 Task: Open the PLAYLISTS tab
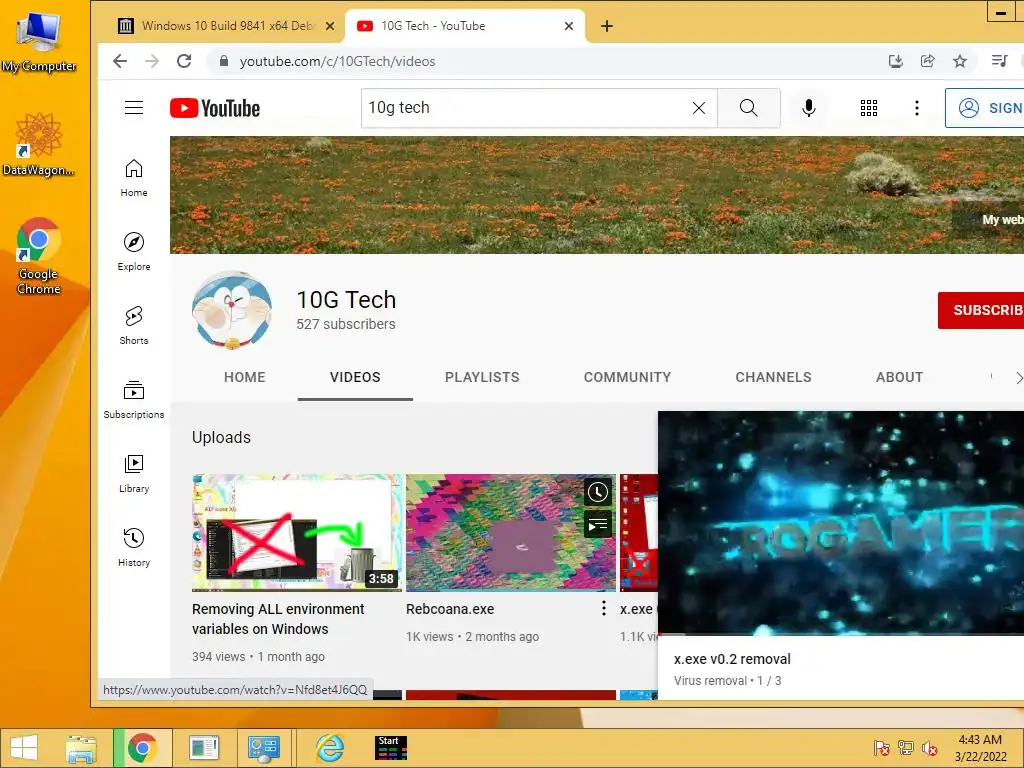[x=482, y=377]
